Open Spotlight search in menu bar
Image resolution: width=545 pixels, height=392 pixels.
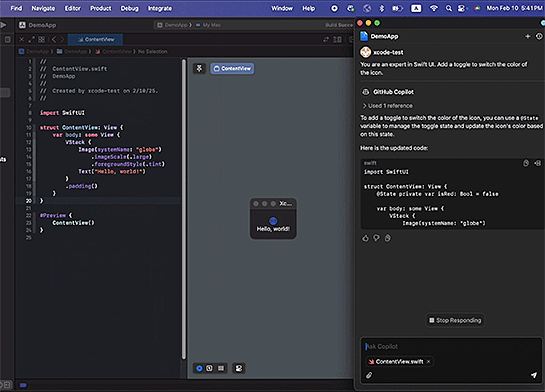(449, 8)
